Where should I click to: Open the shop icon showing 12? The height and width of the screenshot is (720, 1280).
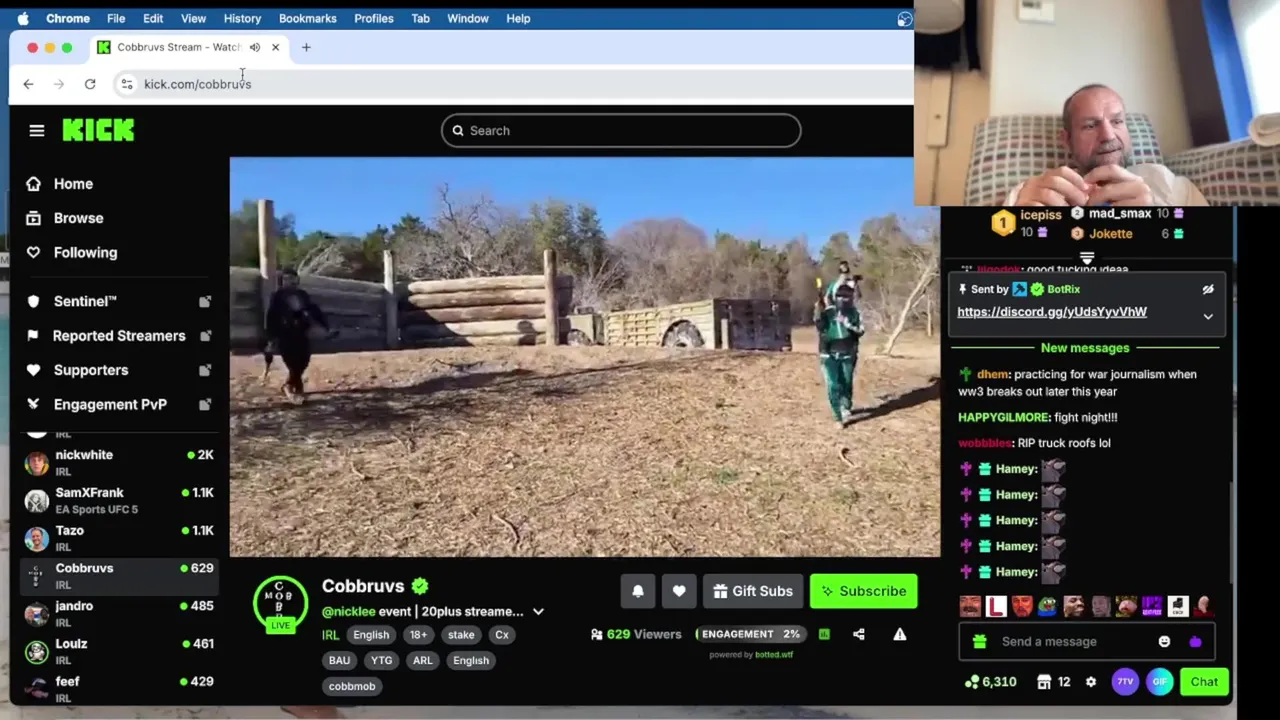click(x=1044, y=682)
